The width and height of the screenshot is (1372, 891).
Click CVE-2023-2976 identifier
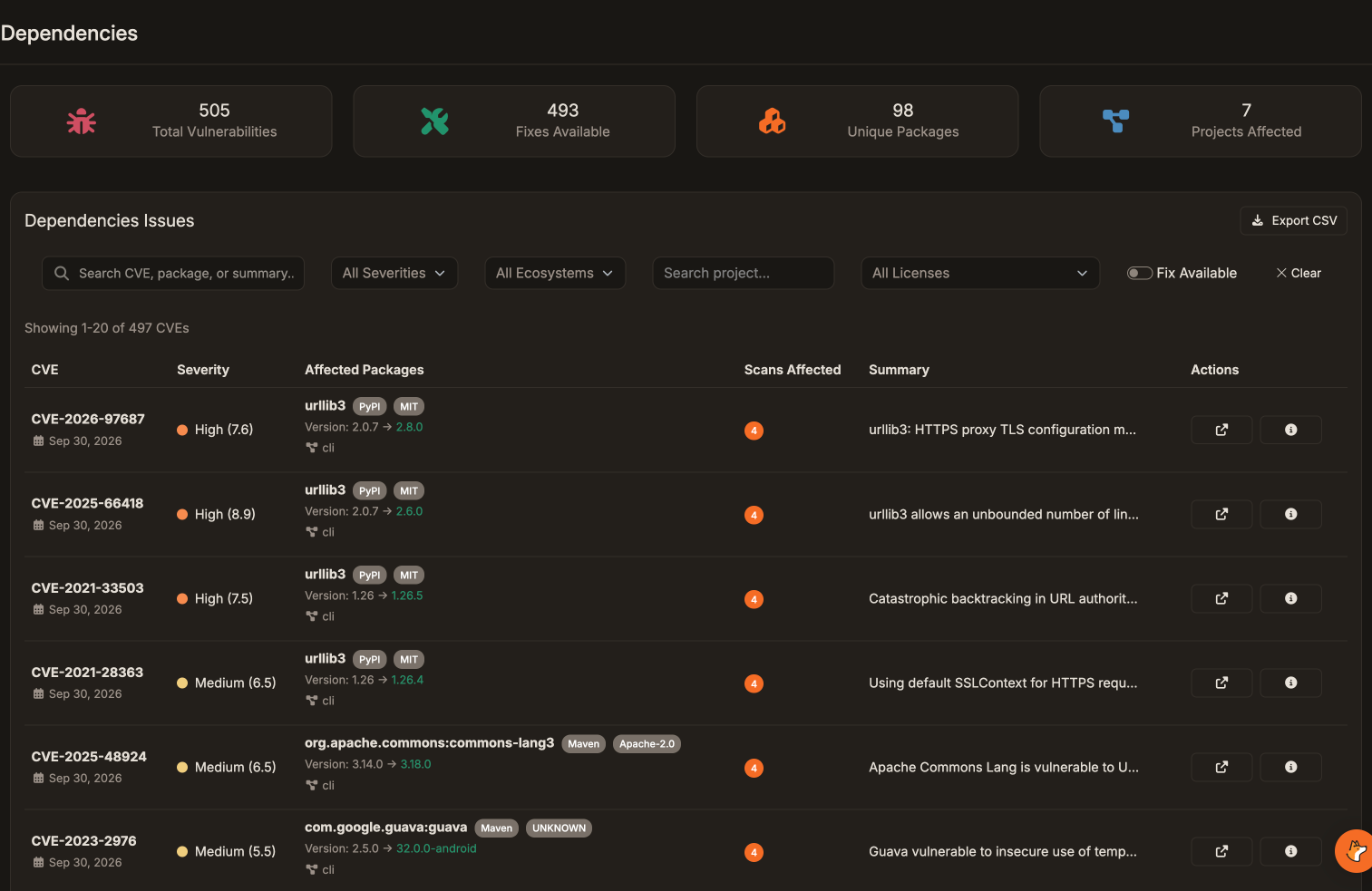[x=83, y=841]
